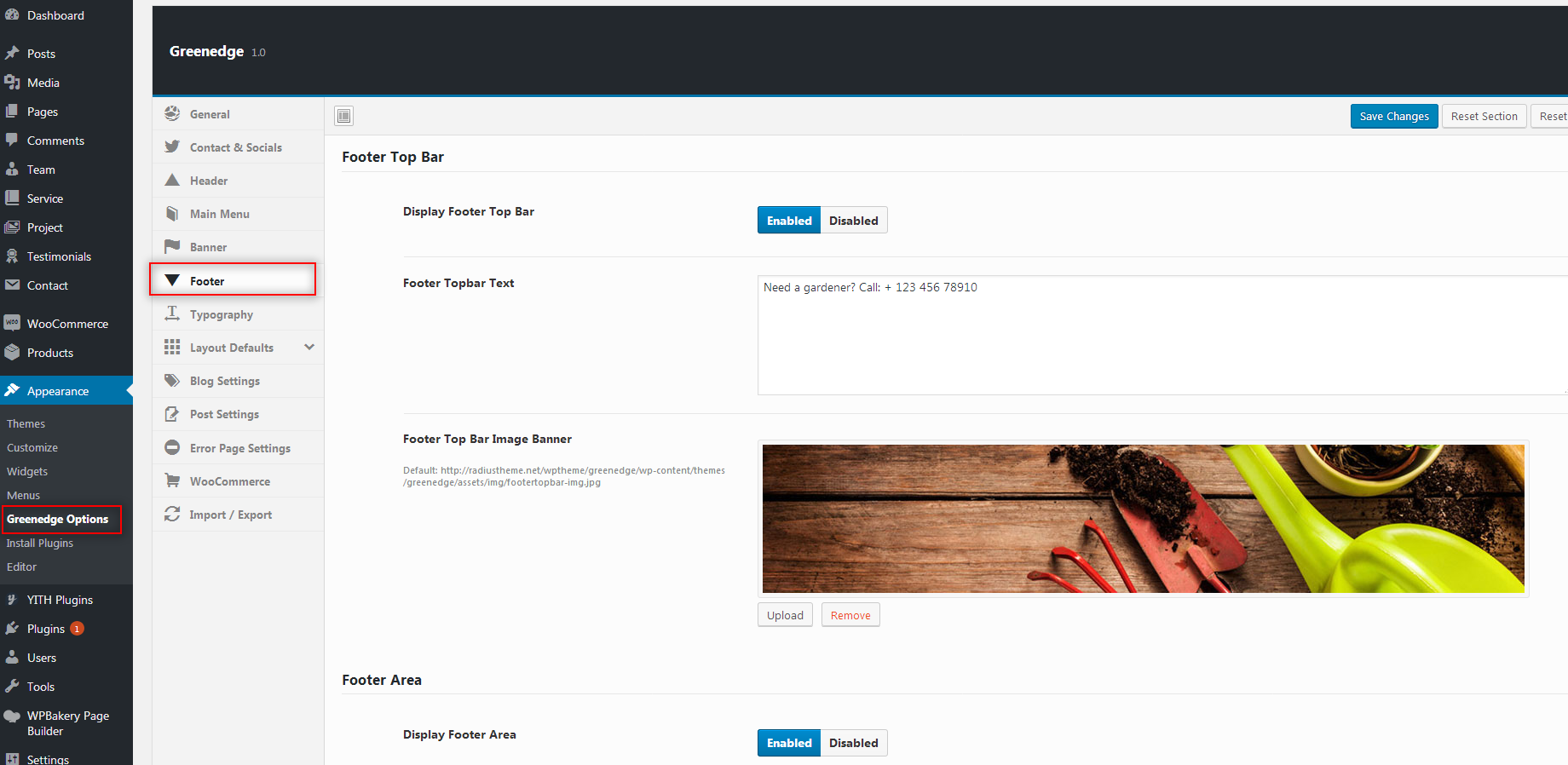This screenshot has width=1568, height=765.
Task: Click the WooCommerce logo icon
Action: click(12, 323)
